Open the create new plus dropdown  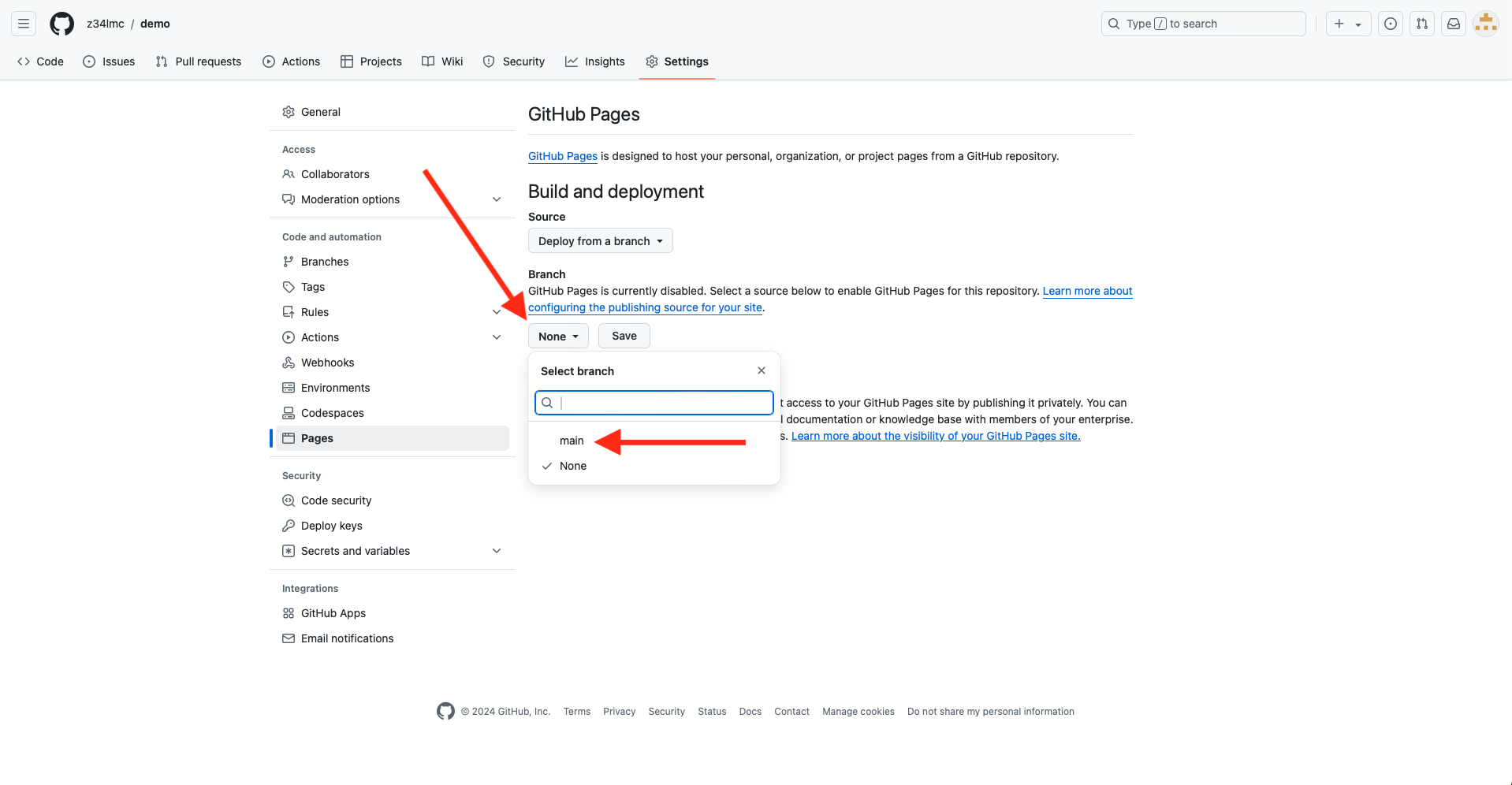point(1347,24)
